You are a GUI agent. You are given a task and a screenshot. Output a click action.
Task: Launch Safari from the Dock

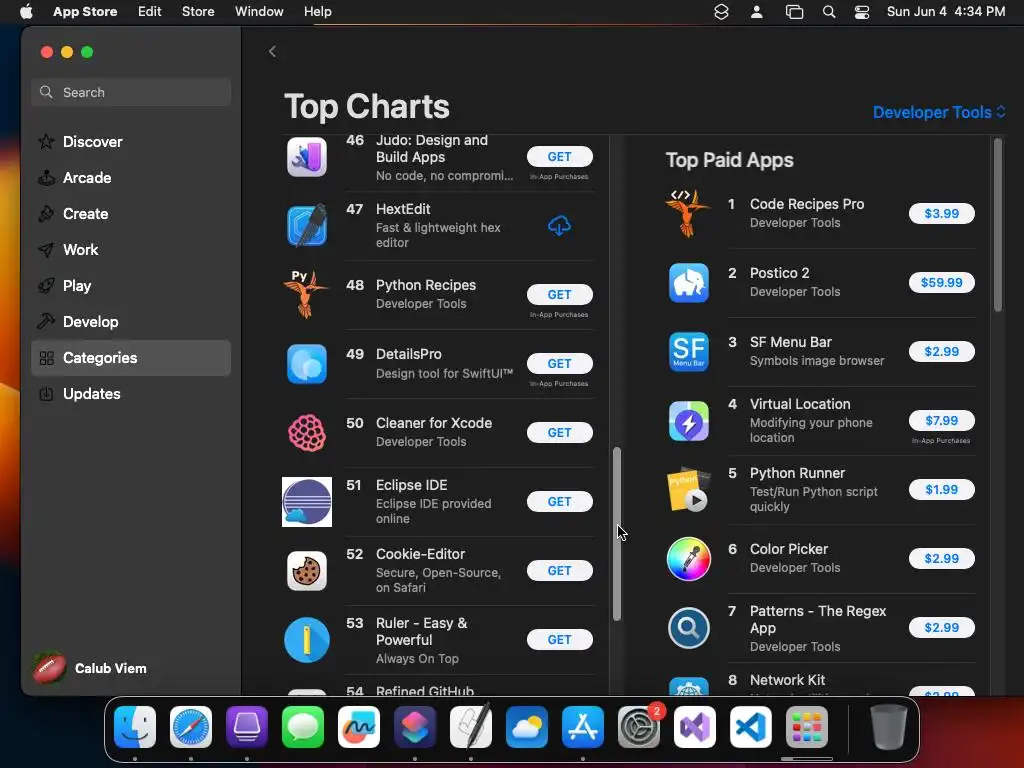[x=191, y=727]
